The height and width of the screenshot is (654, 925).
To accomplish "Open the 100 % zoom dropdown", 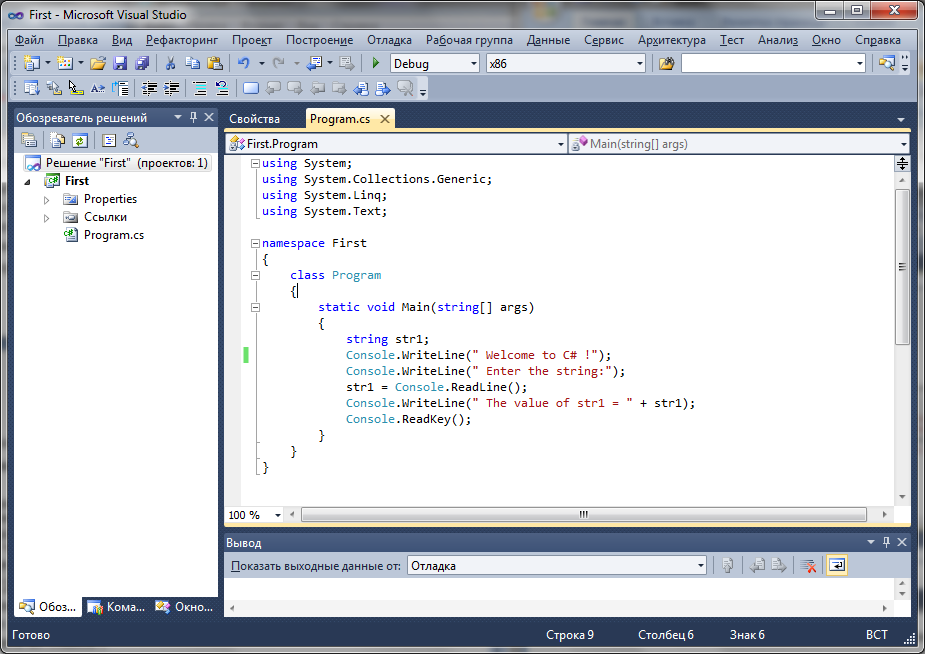I will coord(255,515).
